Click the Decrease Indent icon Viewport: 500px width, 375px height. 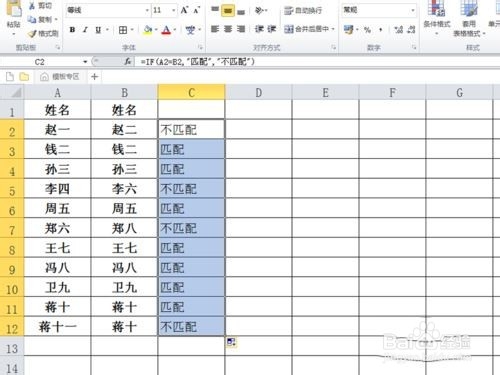[x=259, y=29]
